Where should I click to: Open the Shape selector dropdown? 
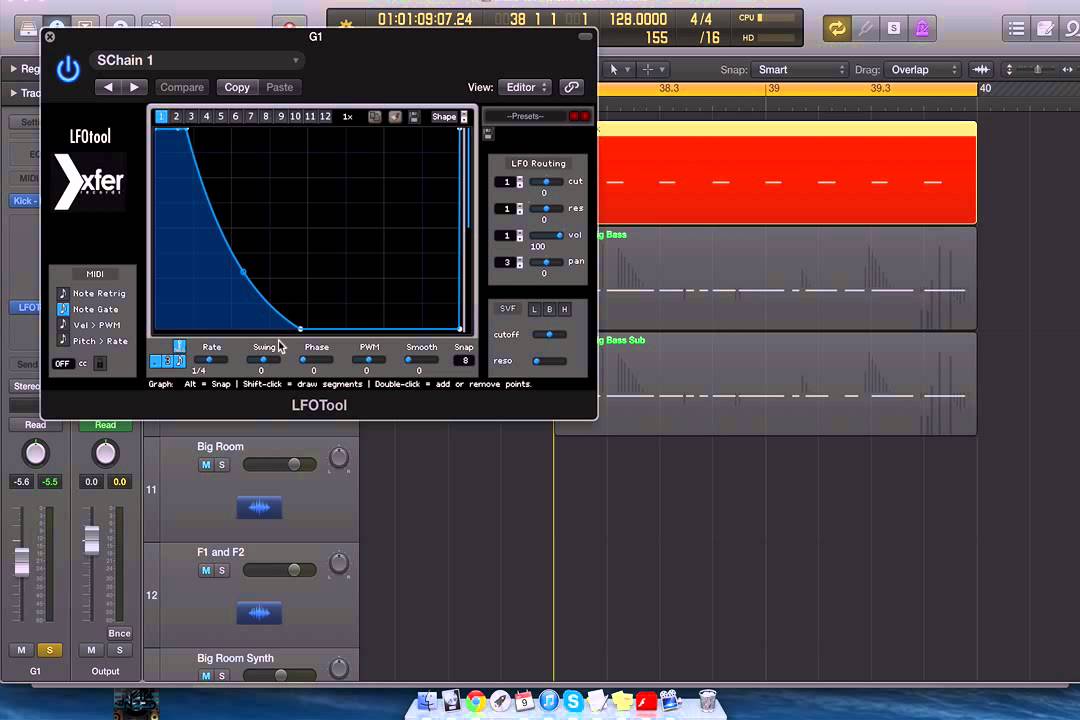click(x=449, y=116)
